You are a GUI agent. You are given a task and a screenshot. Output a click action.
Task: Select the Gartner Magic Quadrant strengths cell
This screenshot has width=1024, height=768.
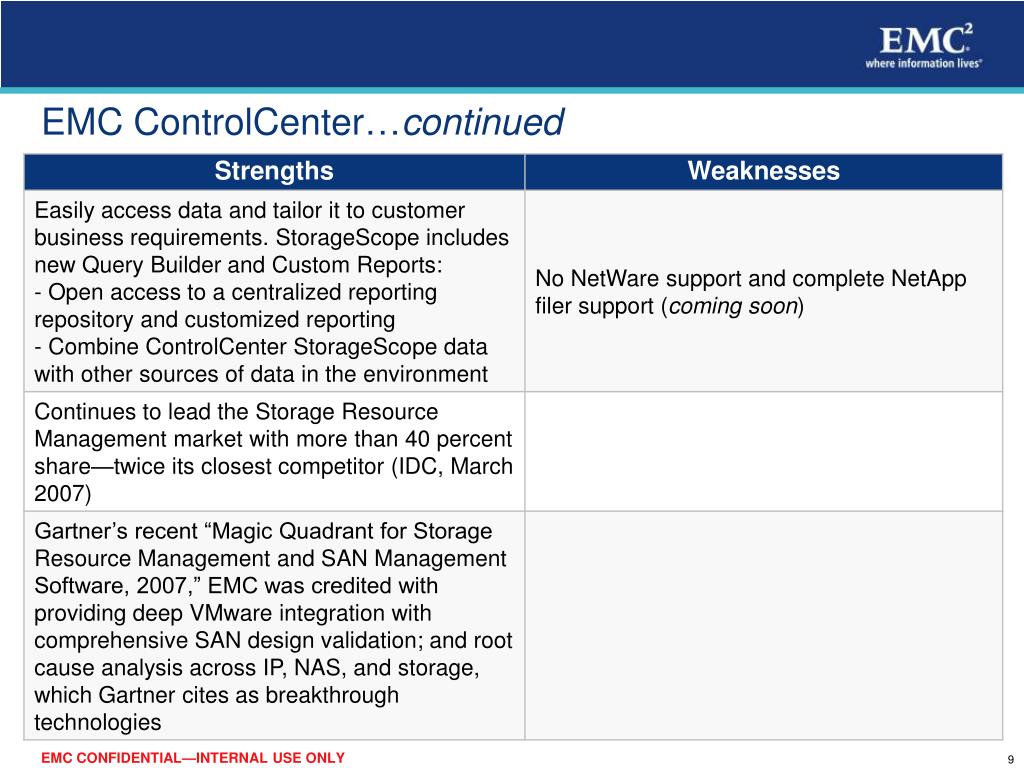point(274,626)
